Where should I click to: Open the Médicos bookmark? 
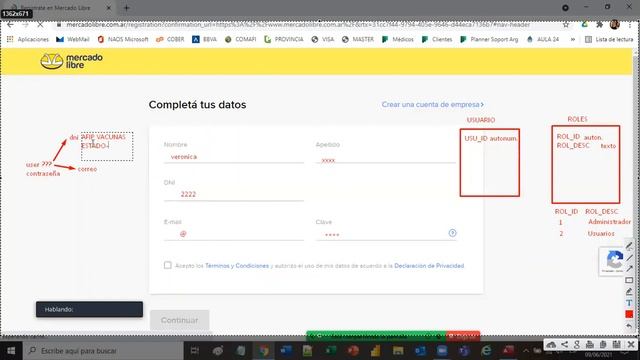tap(398, 40)
